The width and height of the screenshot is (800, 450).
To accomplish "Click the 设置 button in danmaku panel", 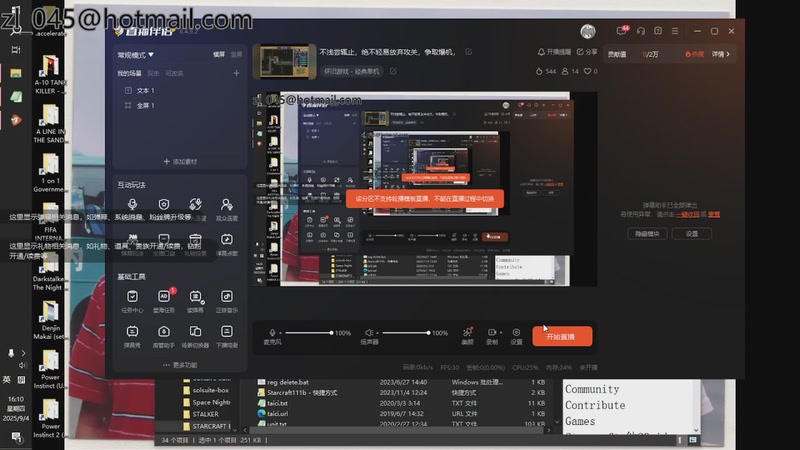I will [692, 234].
